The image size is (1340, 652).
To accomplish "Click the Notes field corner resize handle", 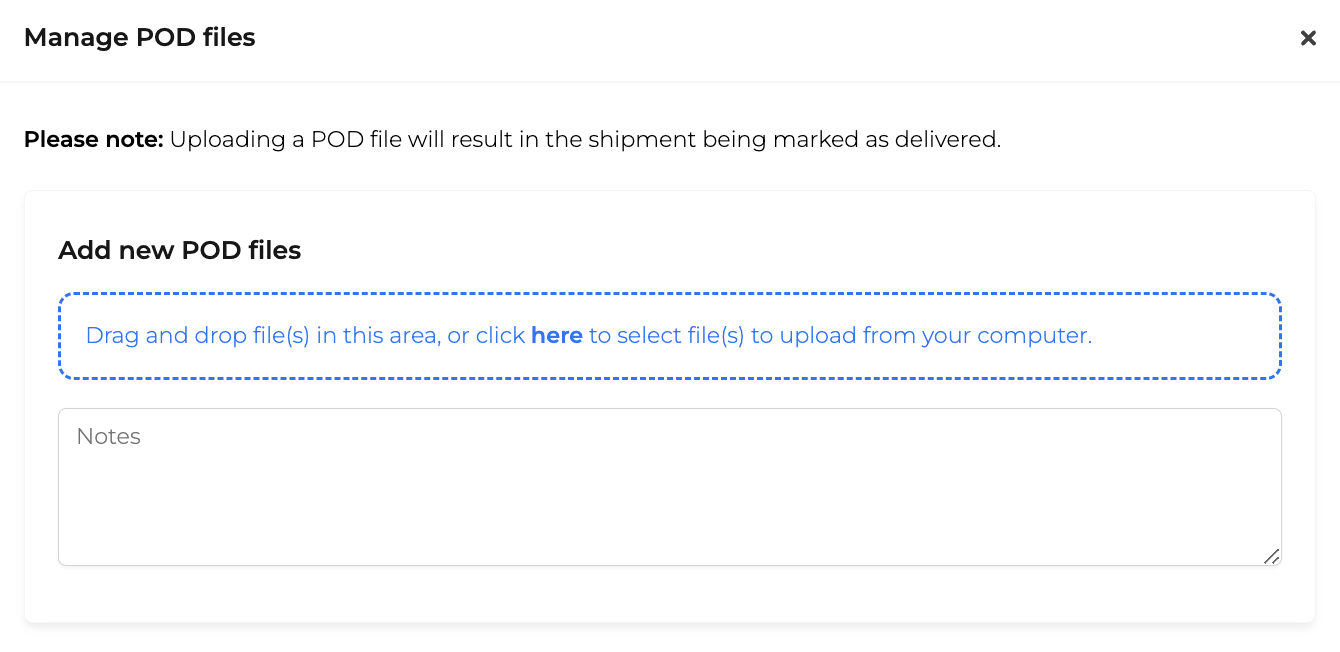I will coord(1271,556).
